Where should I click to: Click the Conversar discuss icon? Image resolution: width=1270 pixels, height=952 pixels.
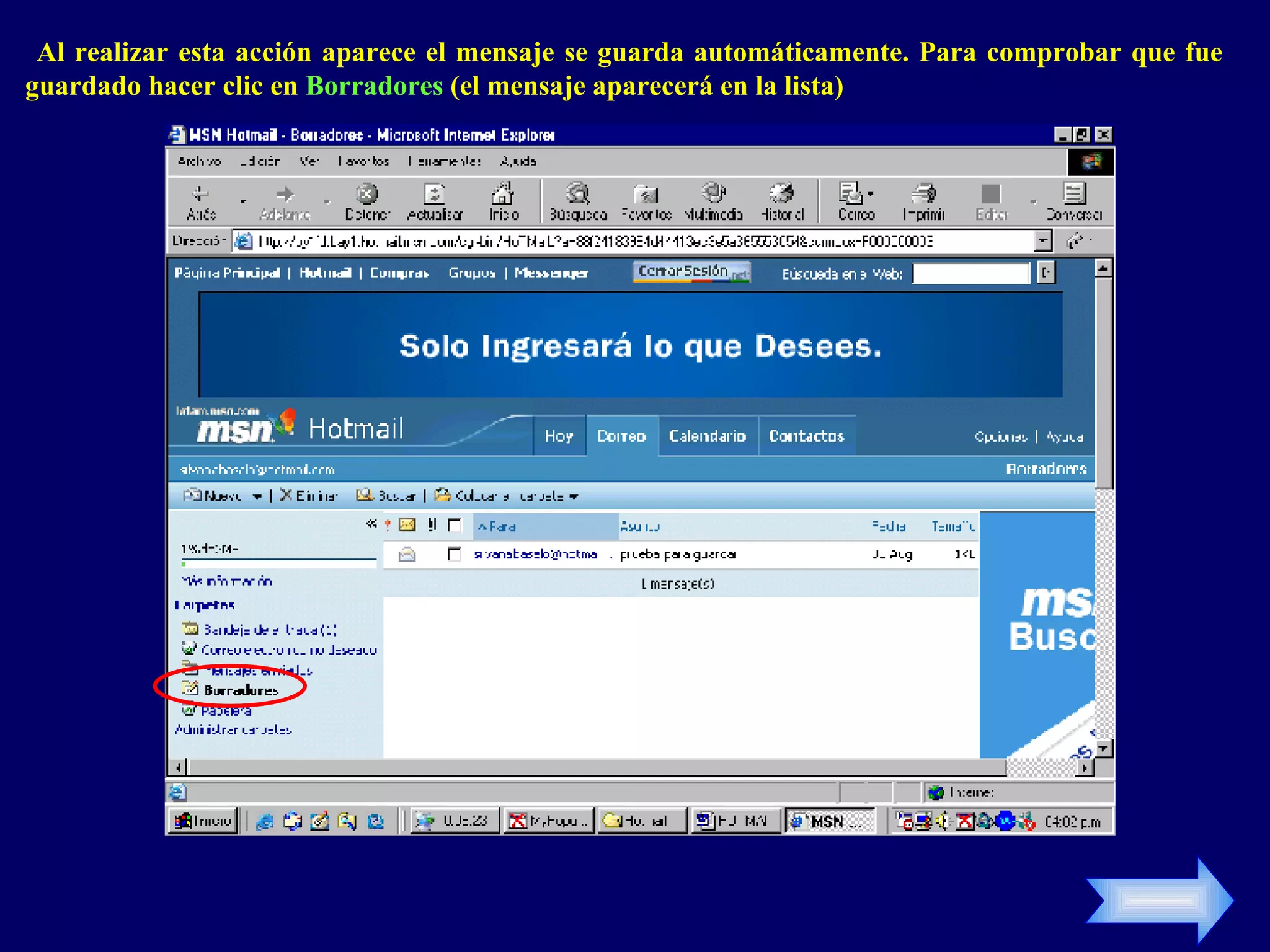point(1074,193)
